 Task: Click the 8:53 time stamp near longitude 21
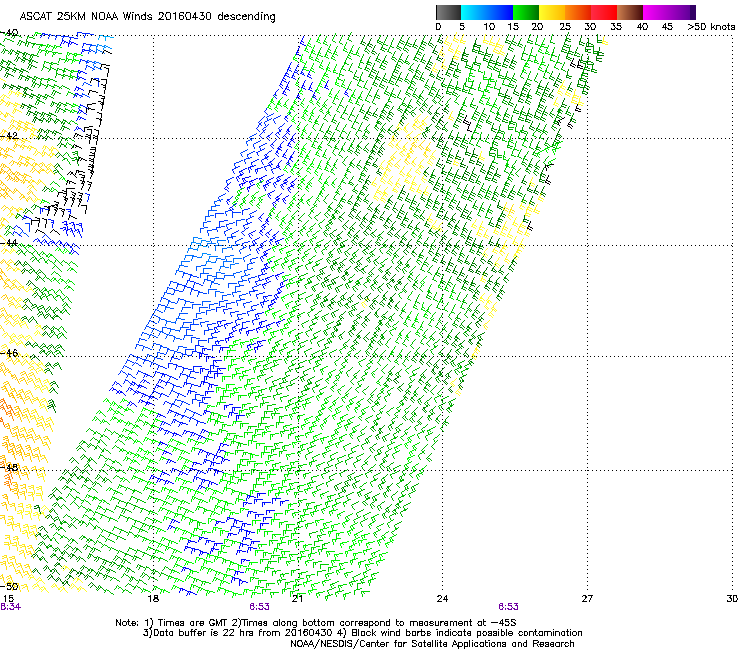click(260, 607)
